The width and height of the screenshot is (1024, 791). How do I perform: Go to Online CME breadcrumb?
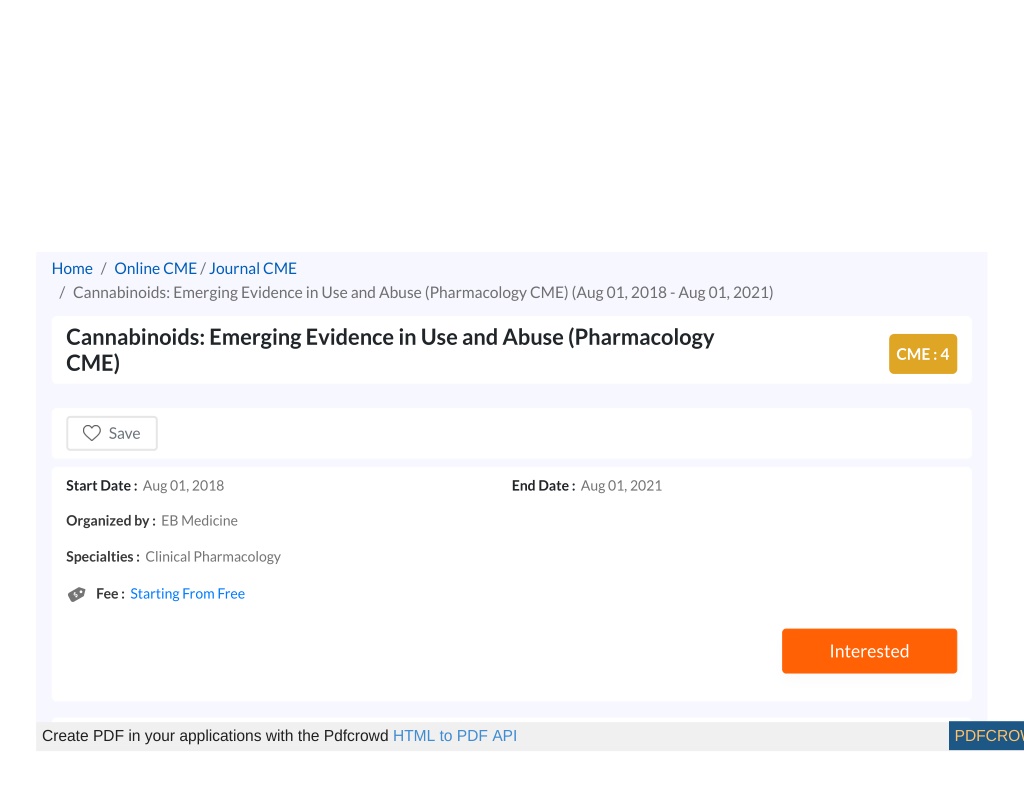pyautogui.click(x=155, y=268)
